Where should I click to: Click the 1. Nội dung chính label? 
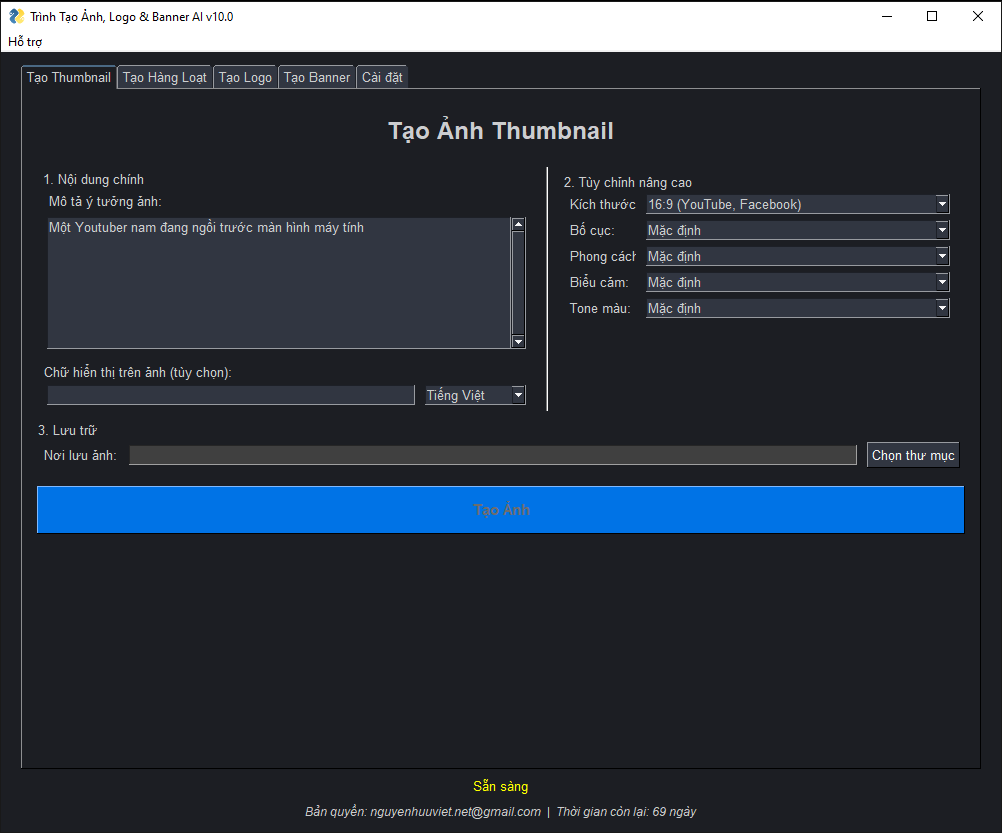[x=93, y=180]
